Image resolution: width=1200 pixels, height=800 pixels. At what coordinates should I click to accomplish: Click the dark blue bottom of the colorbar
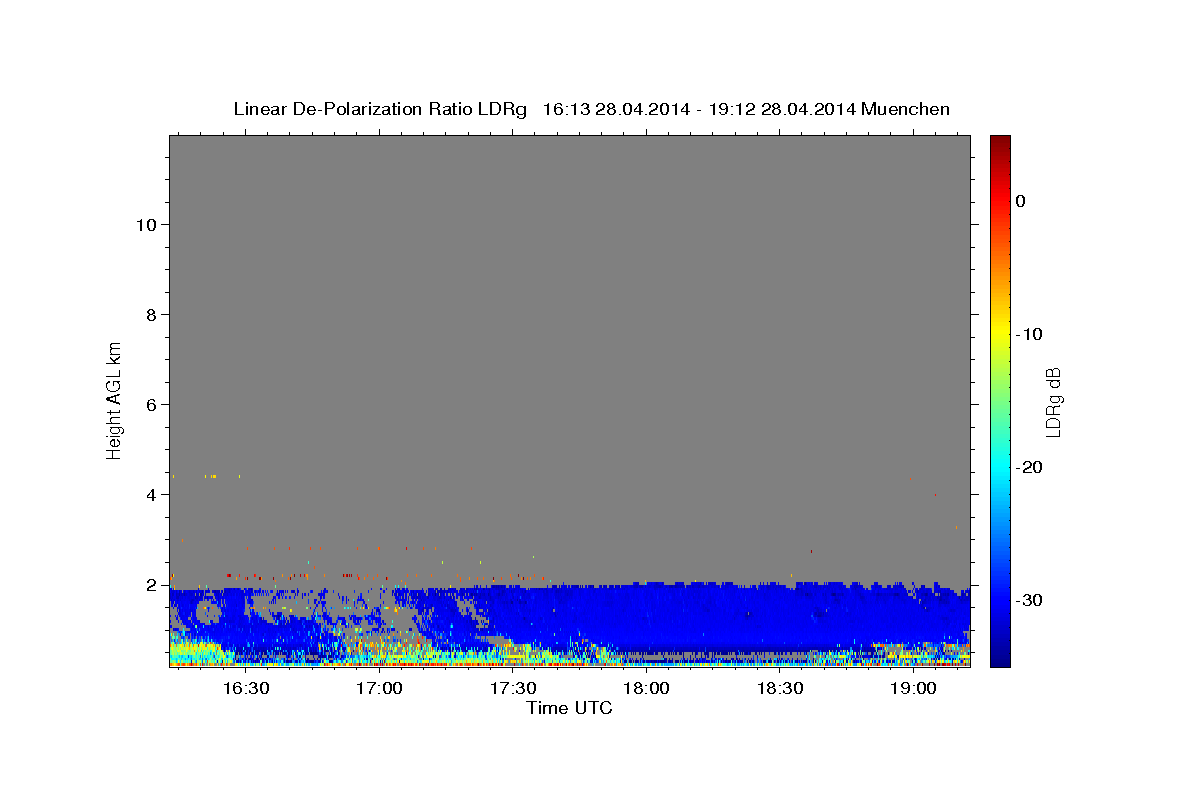[x=1000, y=657]
